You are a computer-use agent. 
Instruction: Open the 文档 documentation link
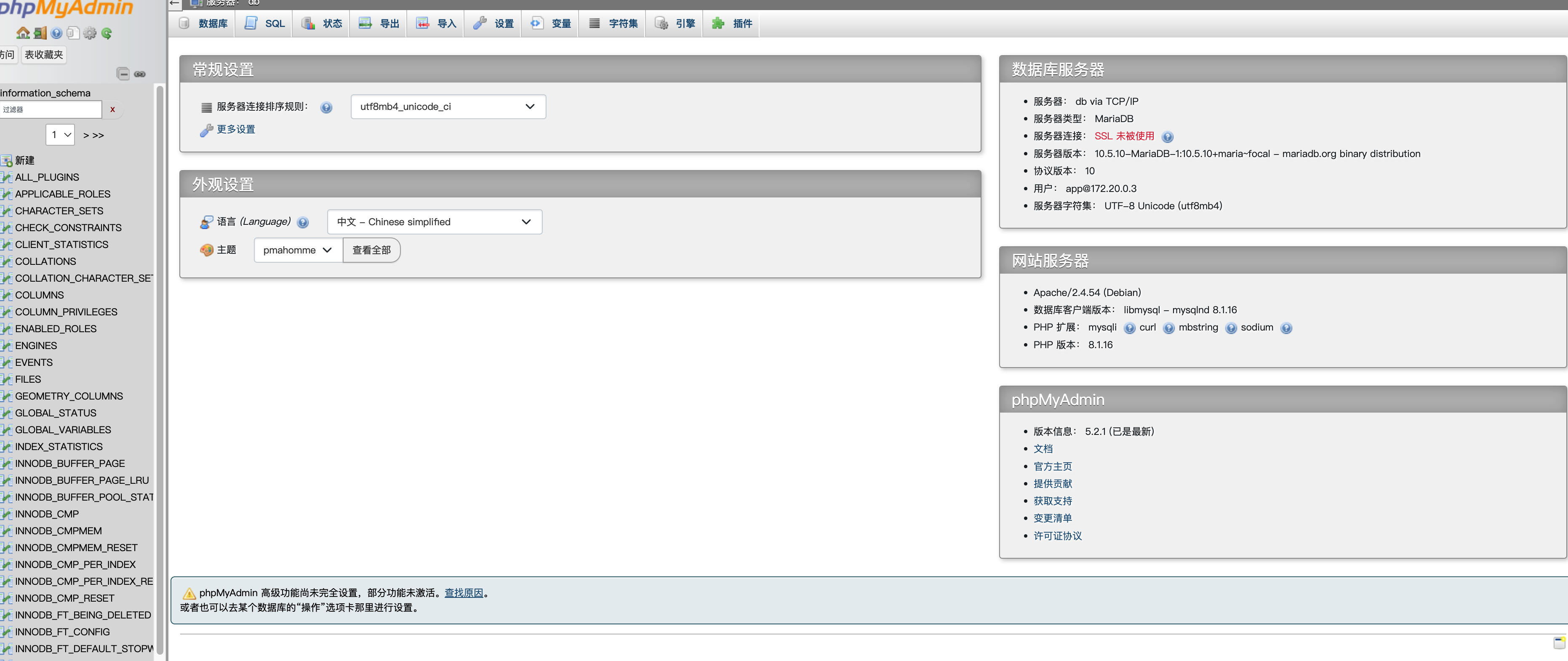(x=1043, y=448)
